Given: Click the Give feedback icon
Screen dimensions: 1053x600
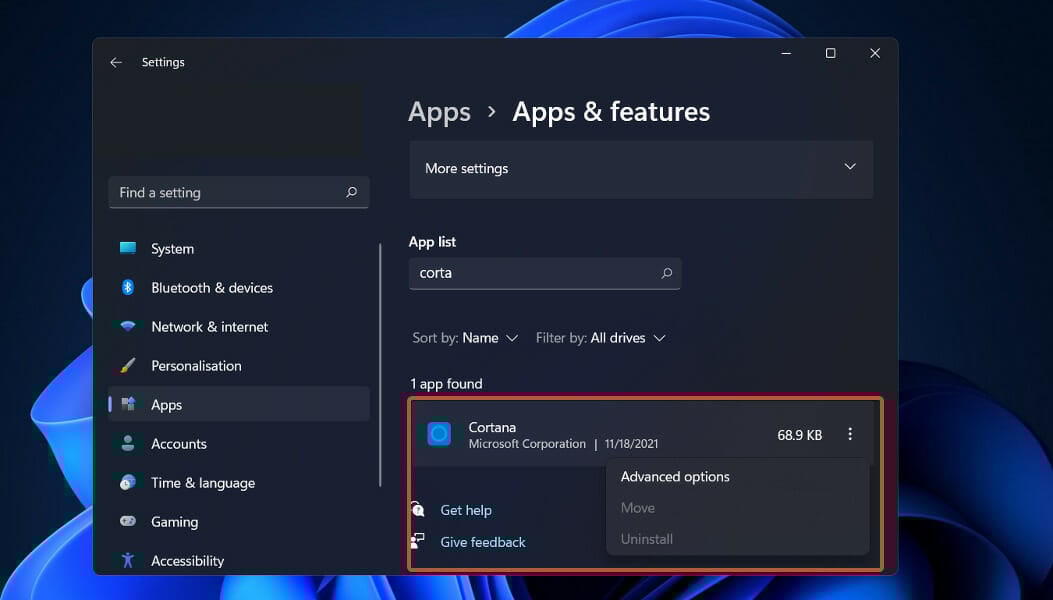Looking at the screenshot, I should (418, 541).
